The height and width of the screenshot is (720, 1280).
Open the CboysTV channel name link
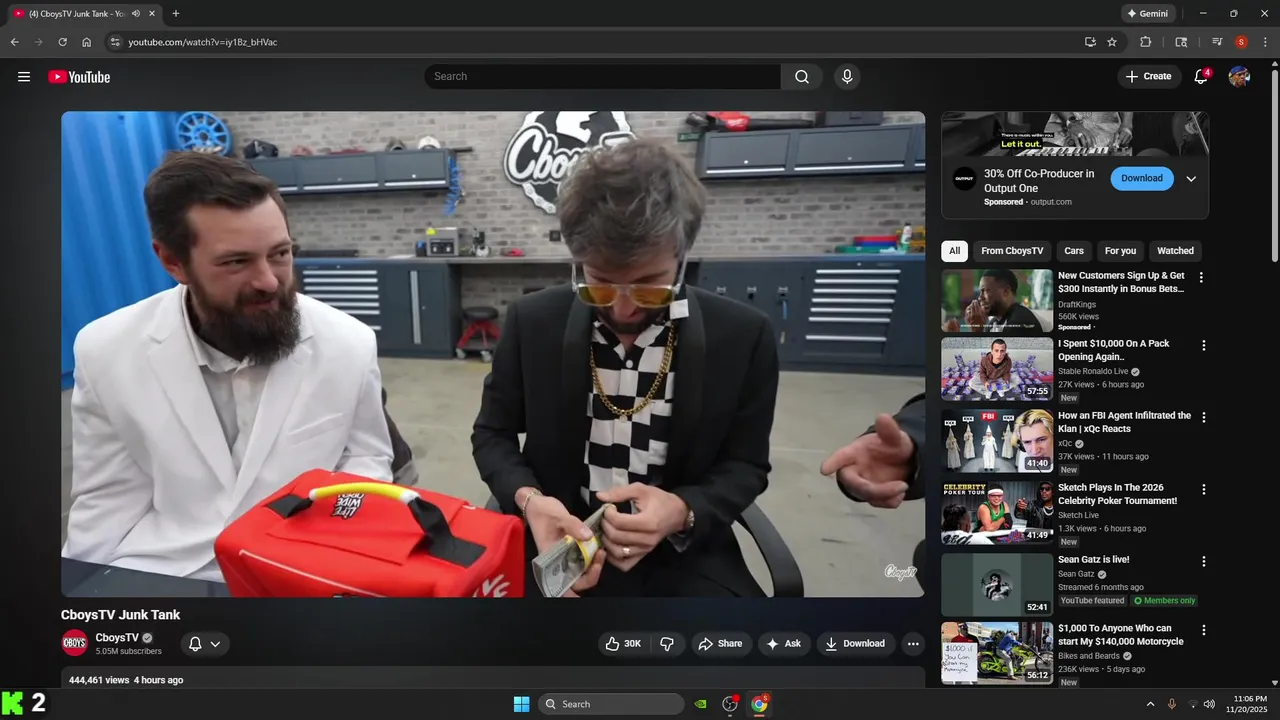pos(117,638)
